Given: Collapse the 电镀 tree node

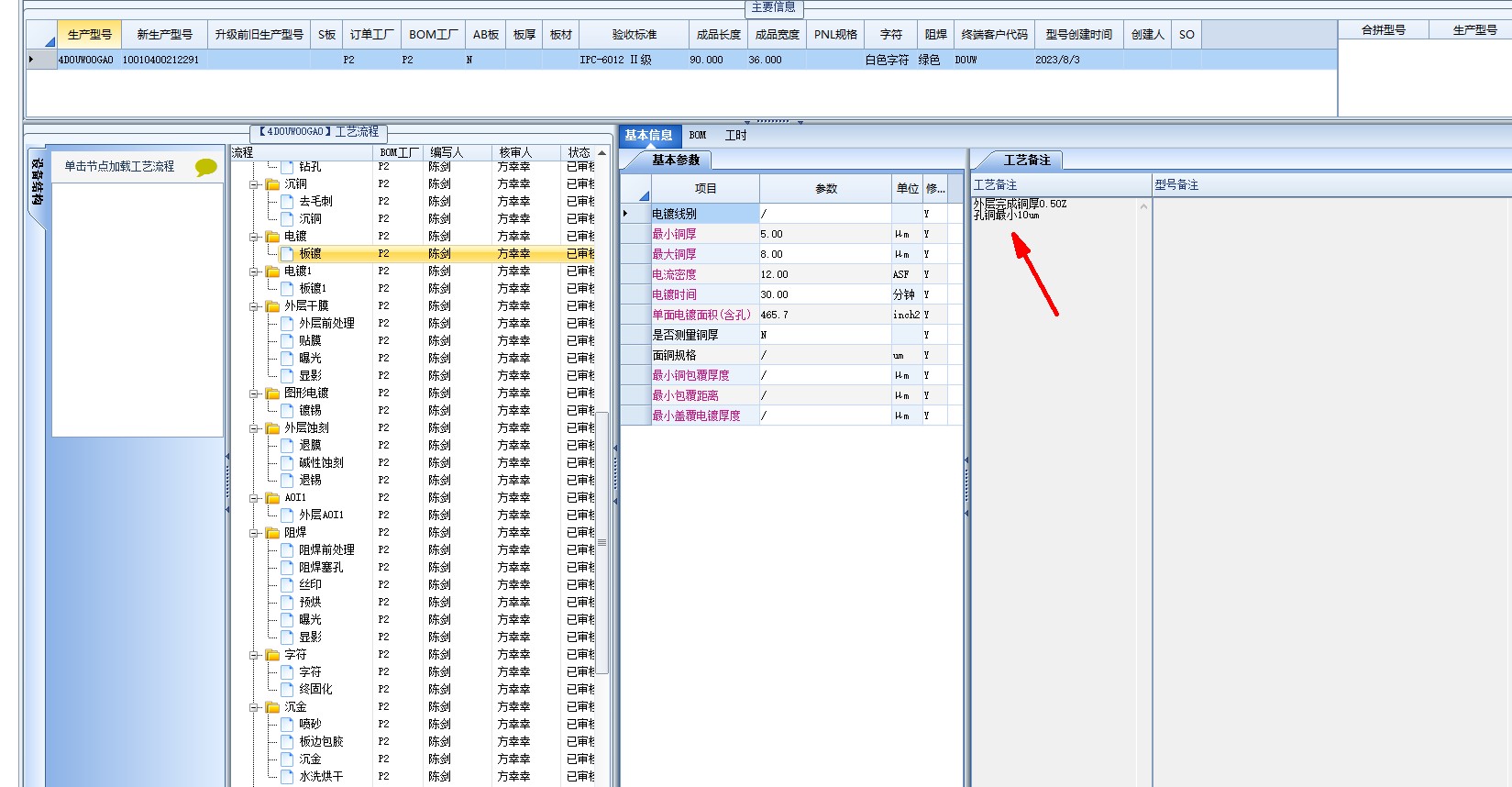Looking at the screenshot, I should click(x=254, y=237).
